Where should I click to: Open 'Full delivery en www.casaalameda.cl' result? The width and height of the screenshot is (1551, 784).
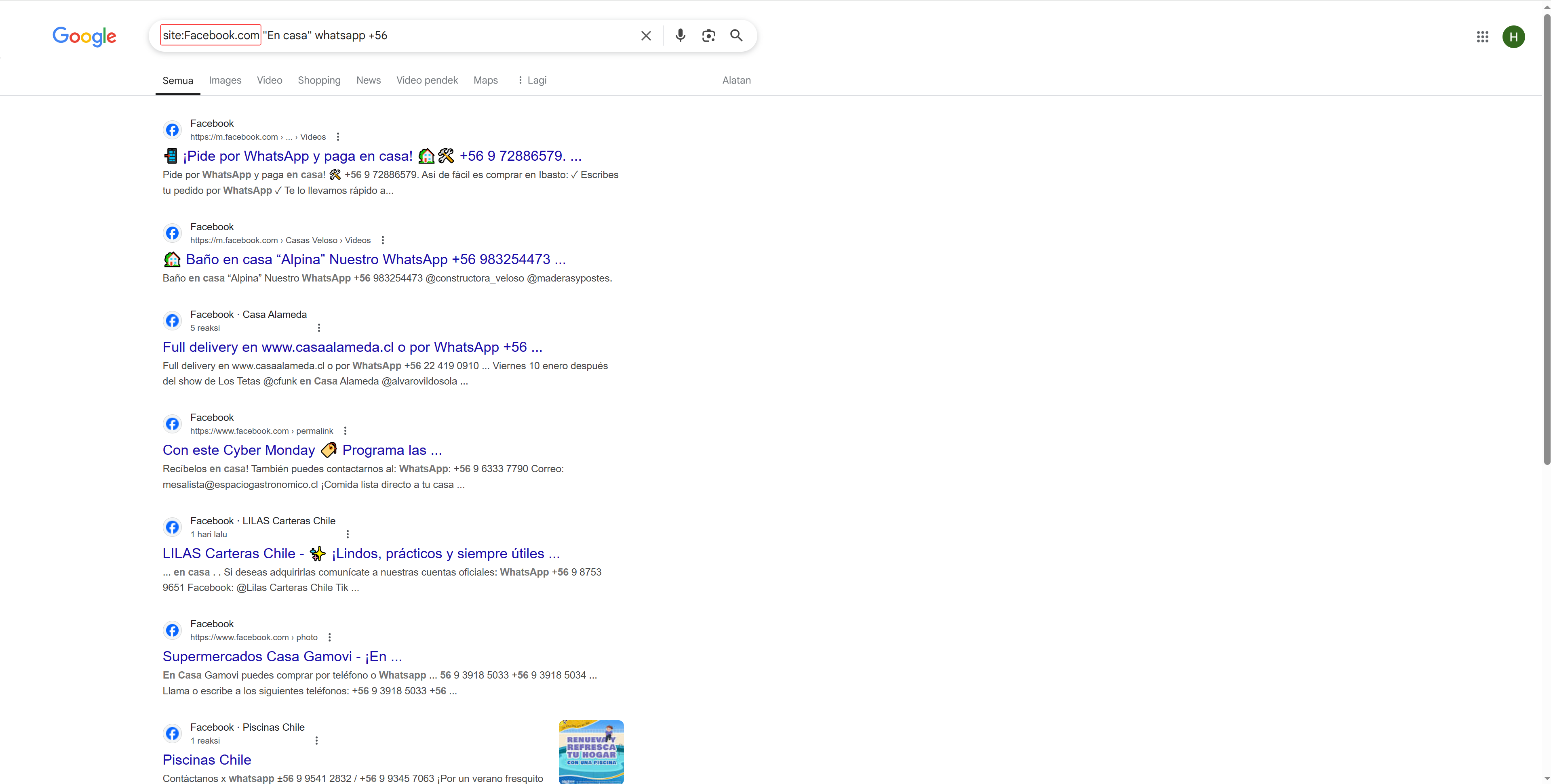tap(352, 347)
